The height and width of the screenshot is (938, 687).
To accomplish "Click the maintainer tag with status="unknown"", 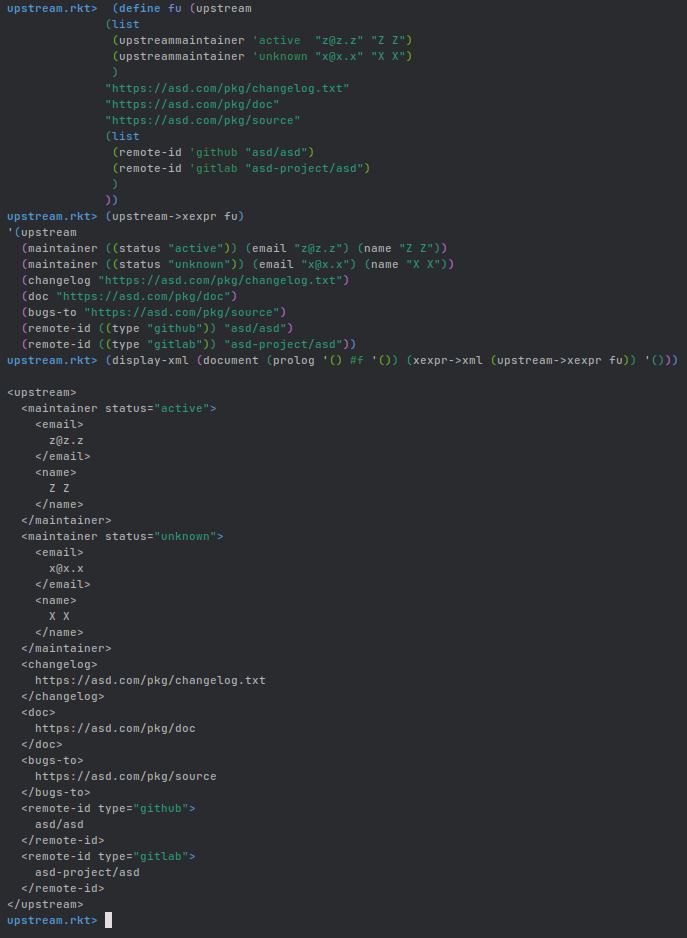I will click(121, 536).
